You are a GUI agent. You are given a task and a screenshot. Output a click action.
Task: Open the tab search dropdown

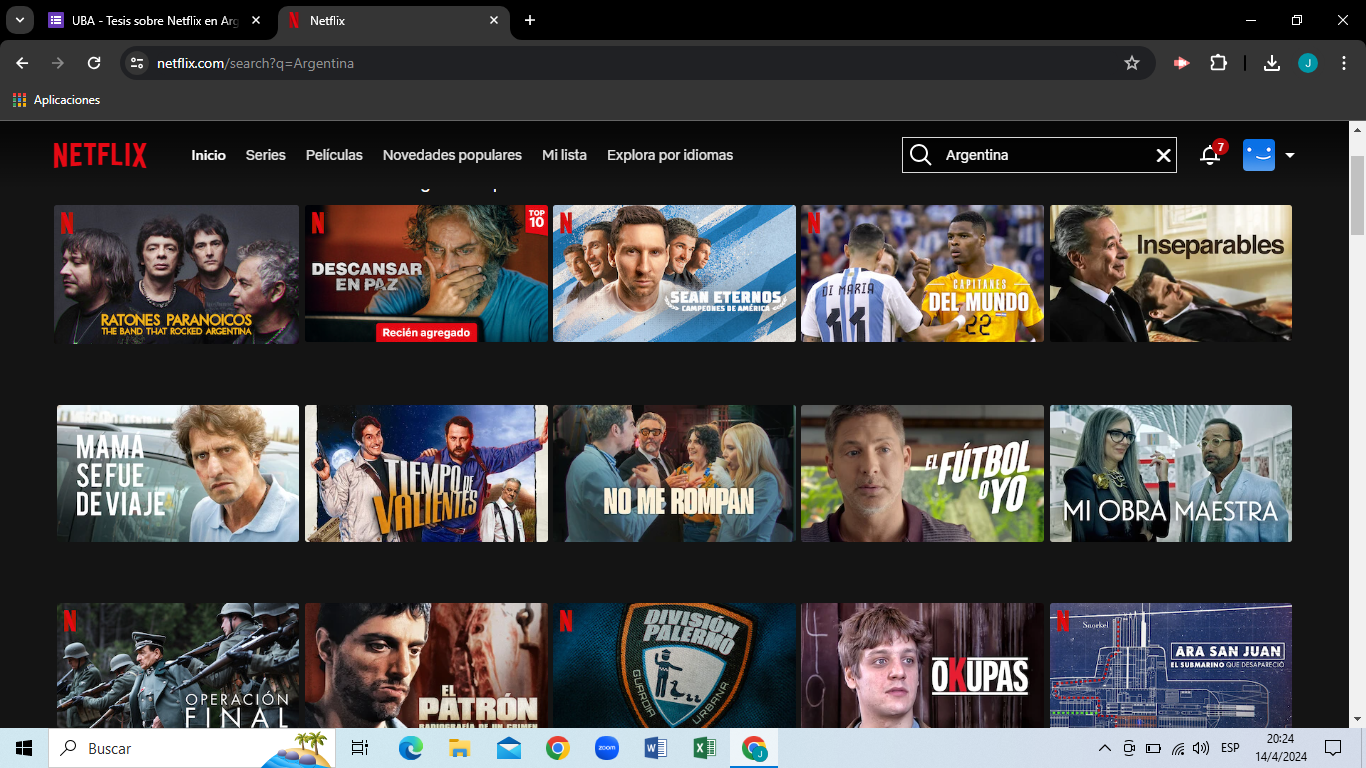tap(20, 20)
